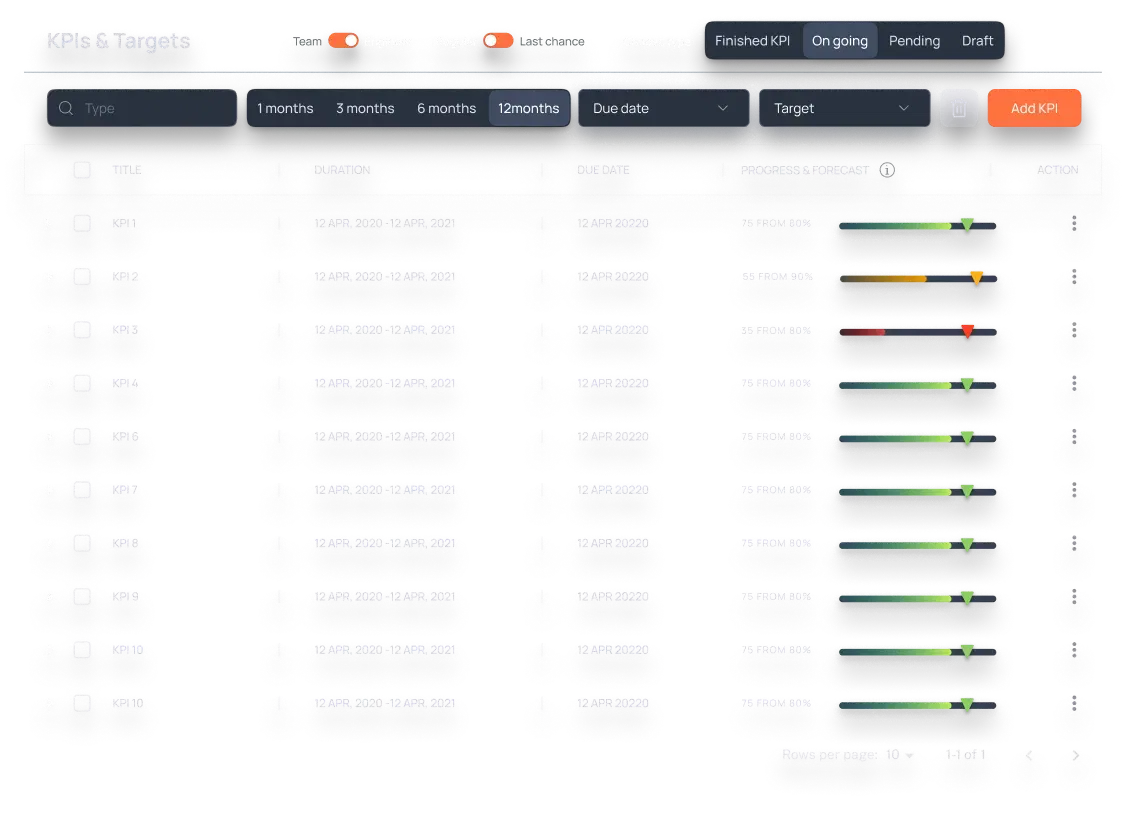
Task: Change the Rows per page dropdown
Action: 899,755
